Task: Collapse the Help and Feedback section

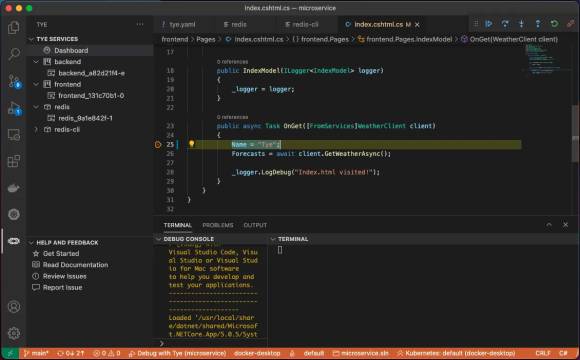Action: coord(31,243)
